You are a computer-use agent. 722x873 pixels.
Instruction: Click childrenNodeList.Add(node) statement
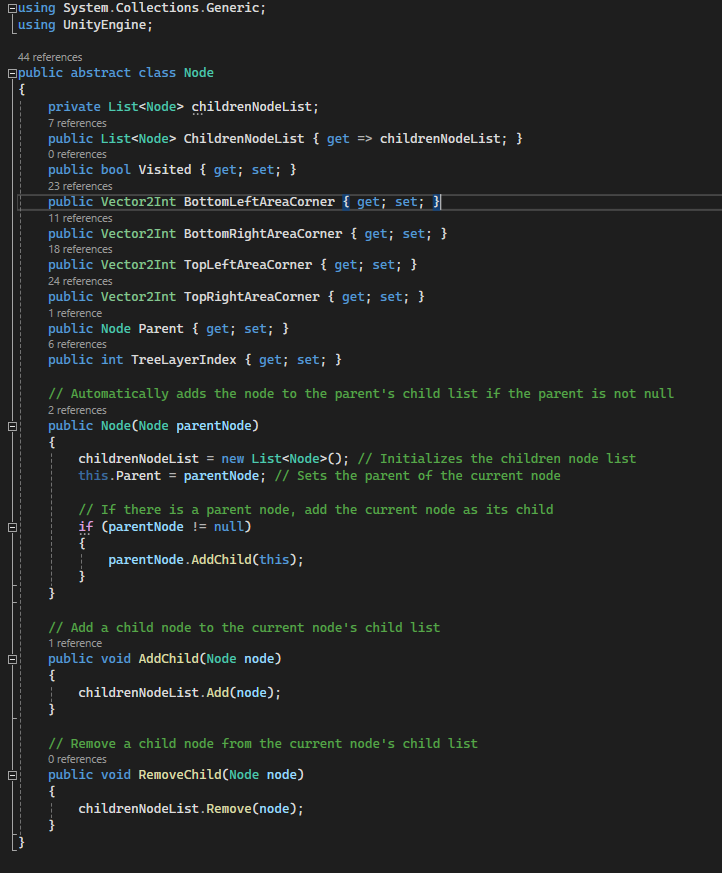point(180,693)
